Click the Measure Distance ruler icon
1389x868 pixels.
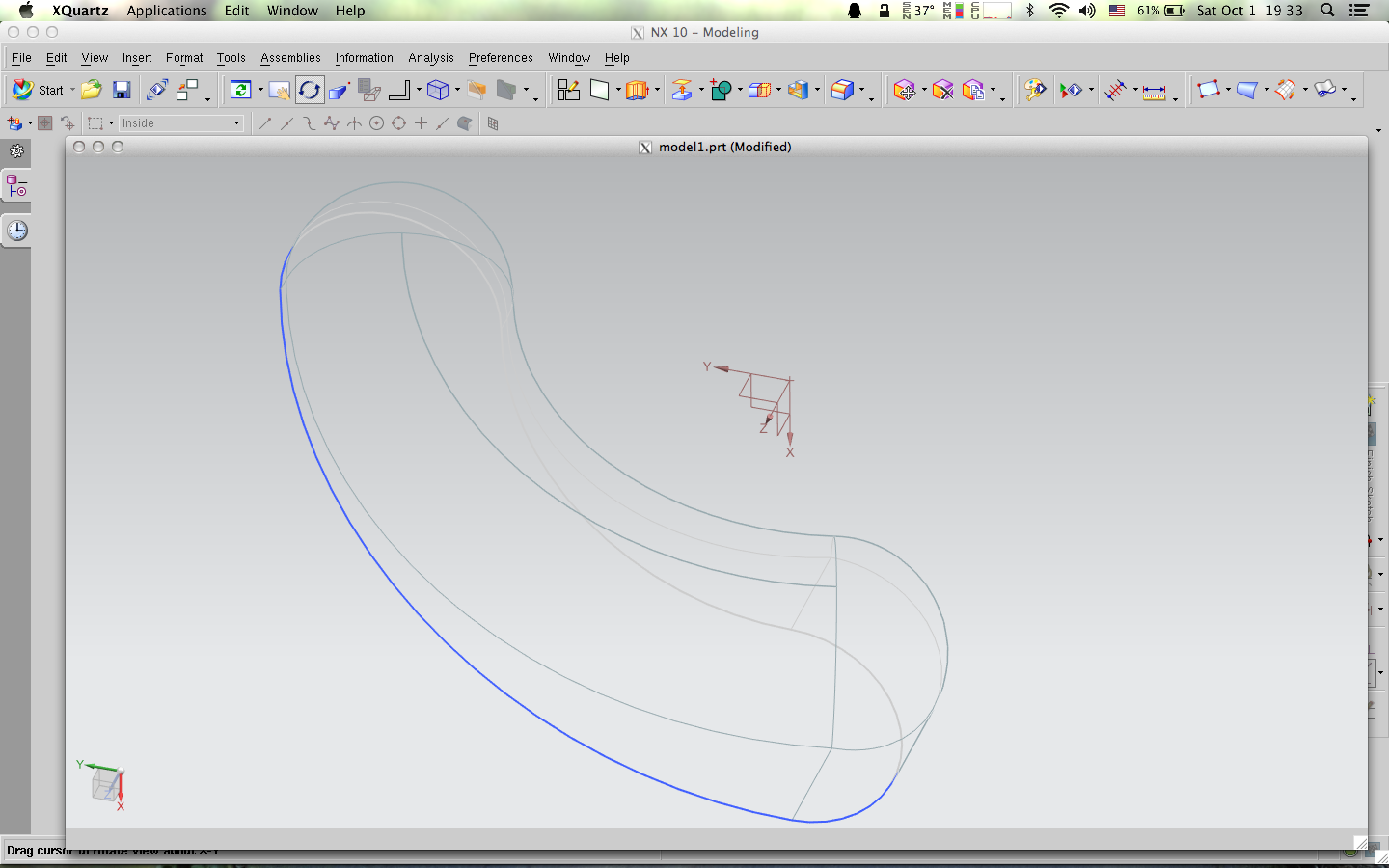coord(1154,91)
